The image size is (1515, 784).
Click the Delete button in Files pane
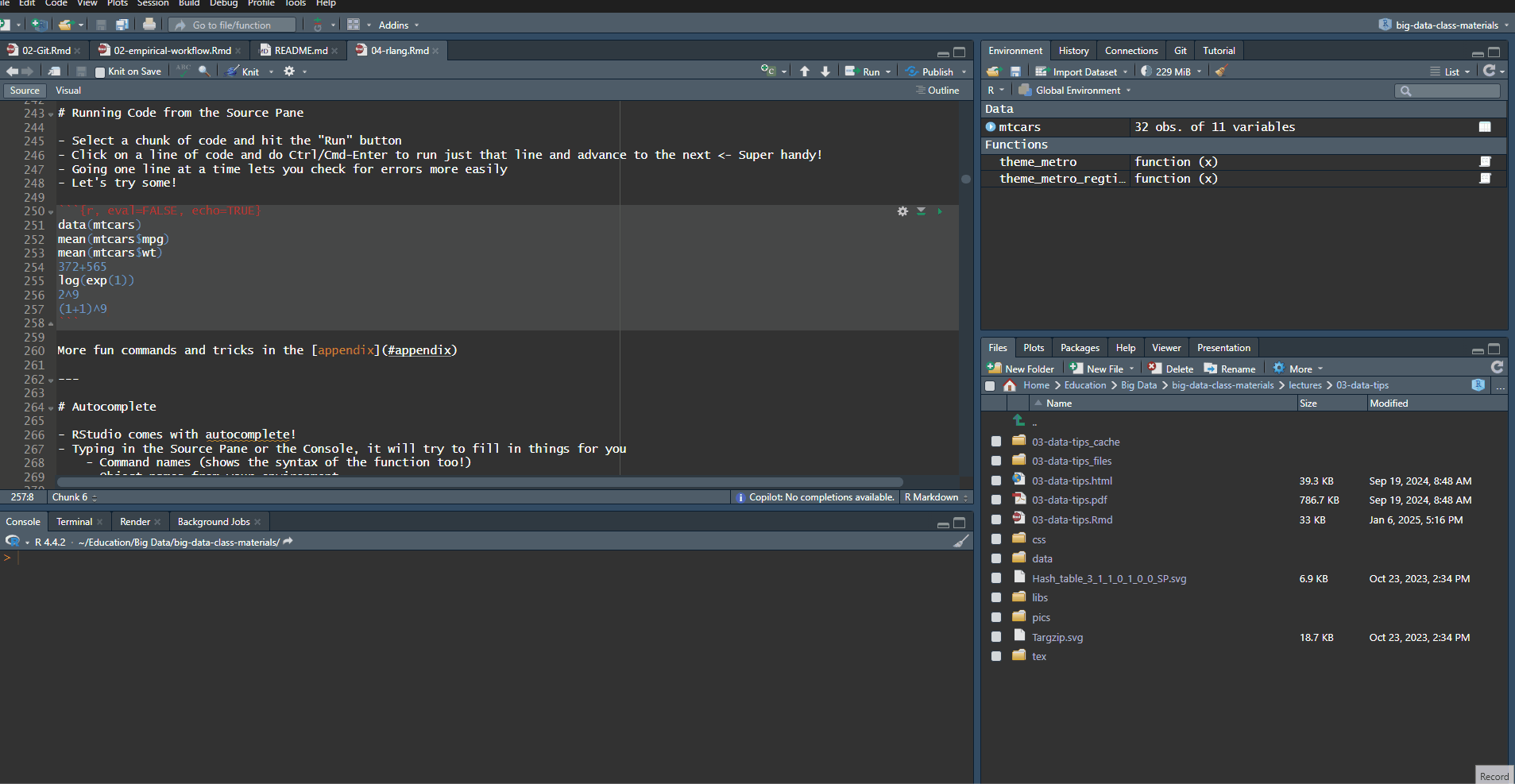(1170, 369)
